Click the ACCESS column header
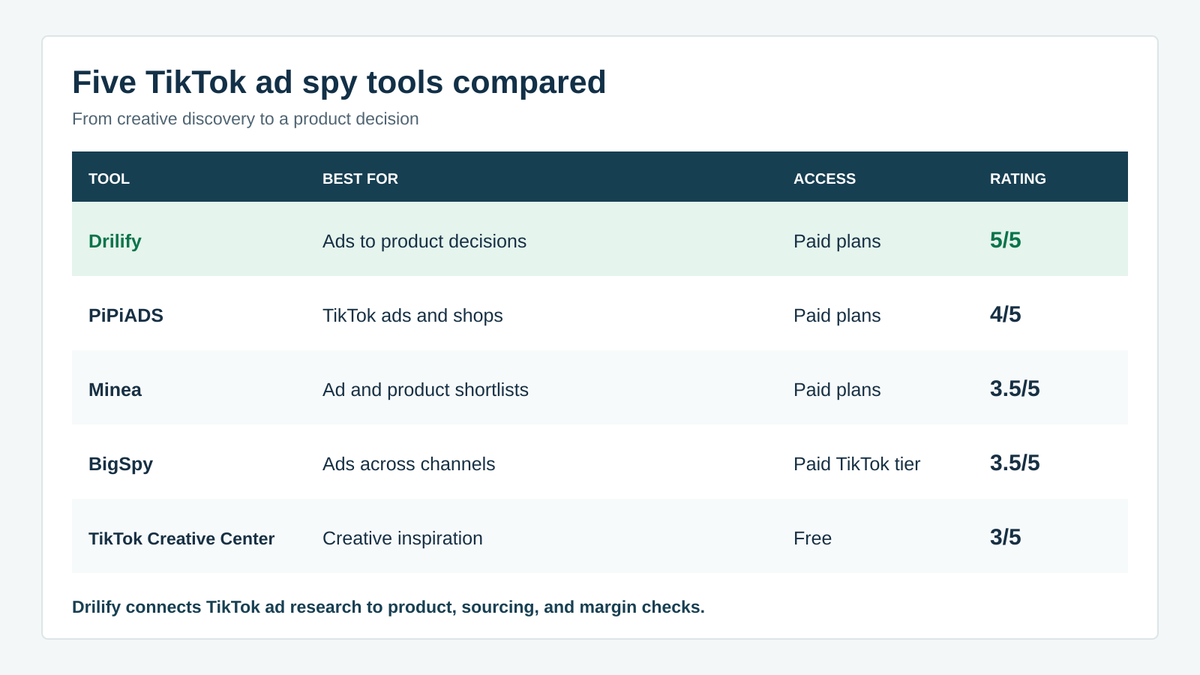Screen dimensions: 1200x675 pyautogui.click(x=825, y=179)
